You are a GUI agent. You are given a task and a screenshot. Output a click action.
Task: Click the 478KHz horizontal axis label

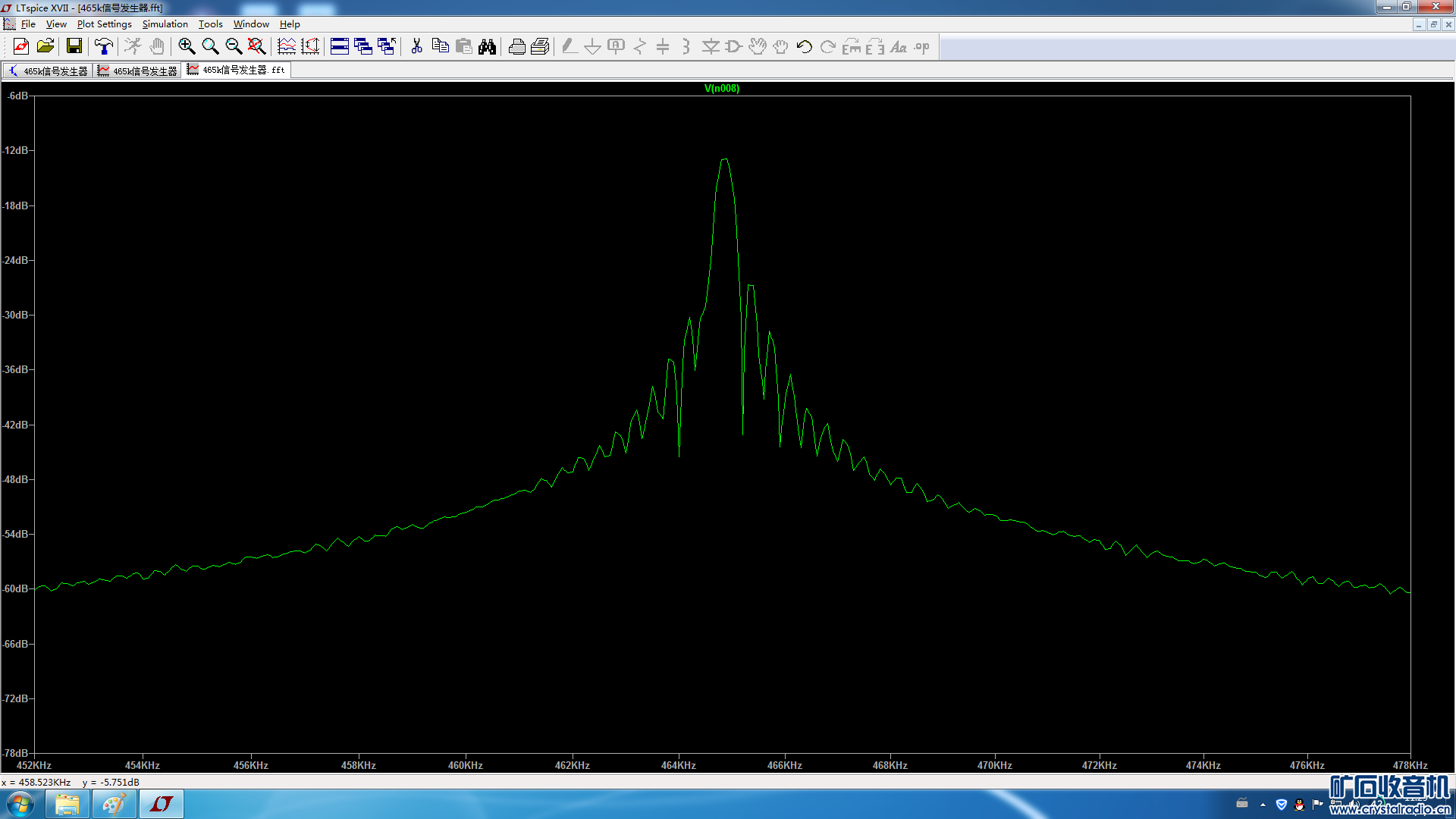point(1410,765)
